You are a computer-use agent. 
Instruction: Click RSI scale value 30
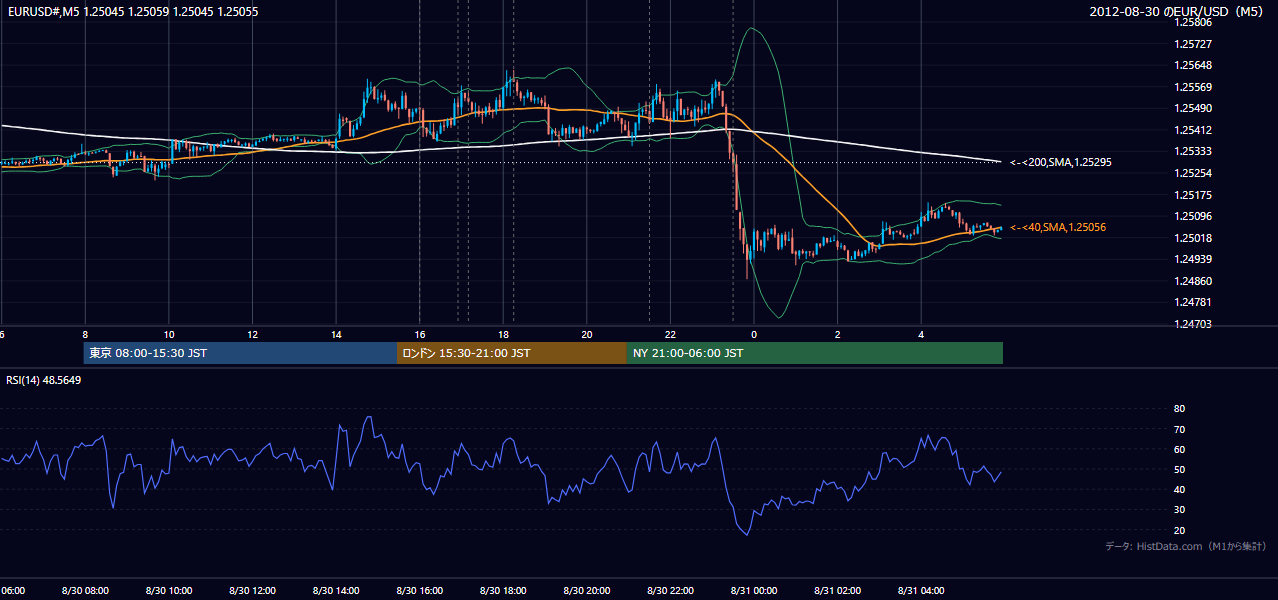click(1179, 510)
